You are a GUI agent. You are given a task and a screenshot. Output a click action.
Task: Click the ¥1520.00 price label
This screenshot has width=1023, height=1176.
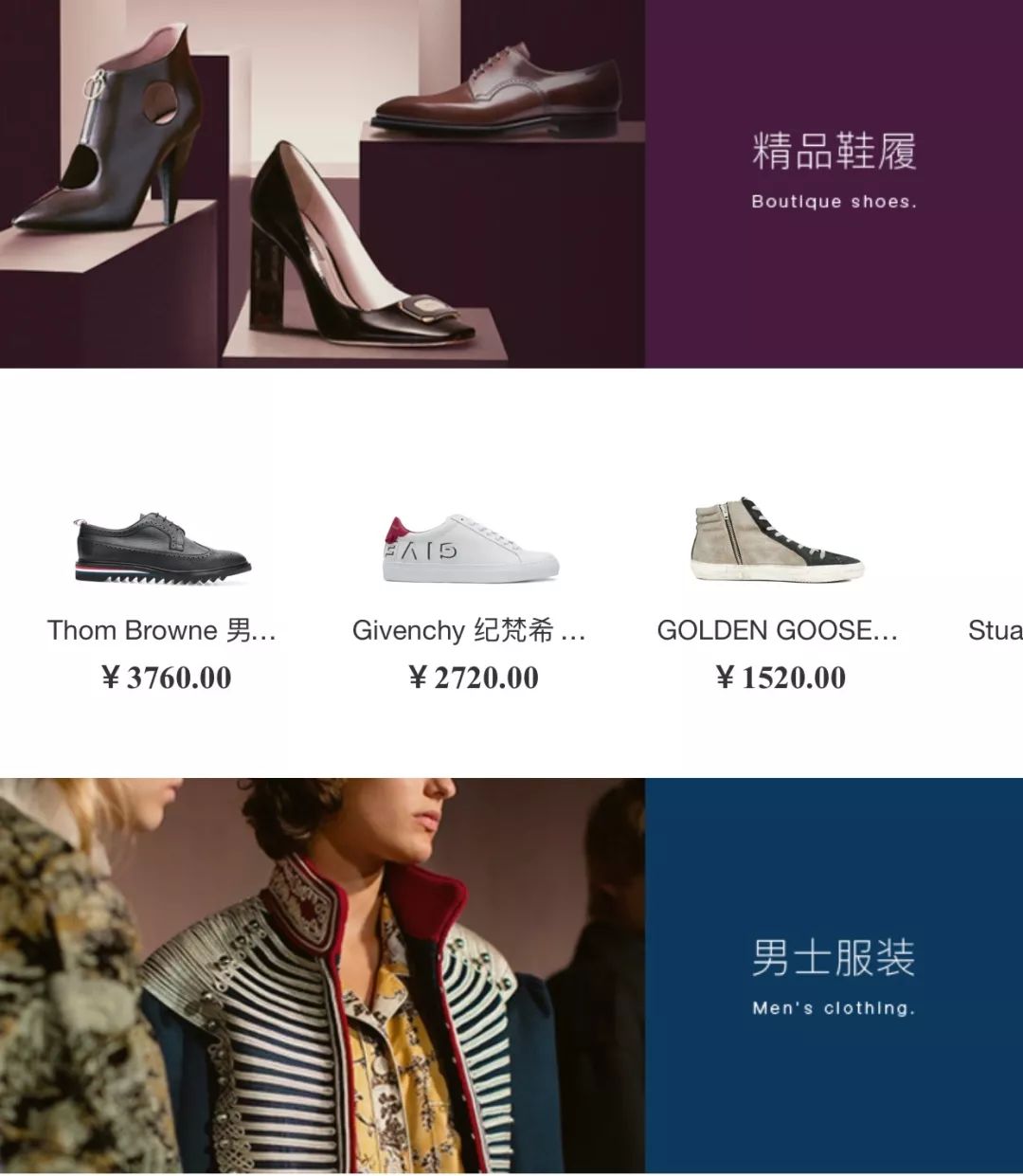pos(780,678)
